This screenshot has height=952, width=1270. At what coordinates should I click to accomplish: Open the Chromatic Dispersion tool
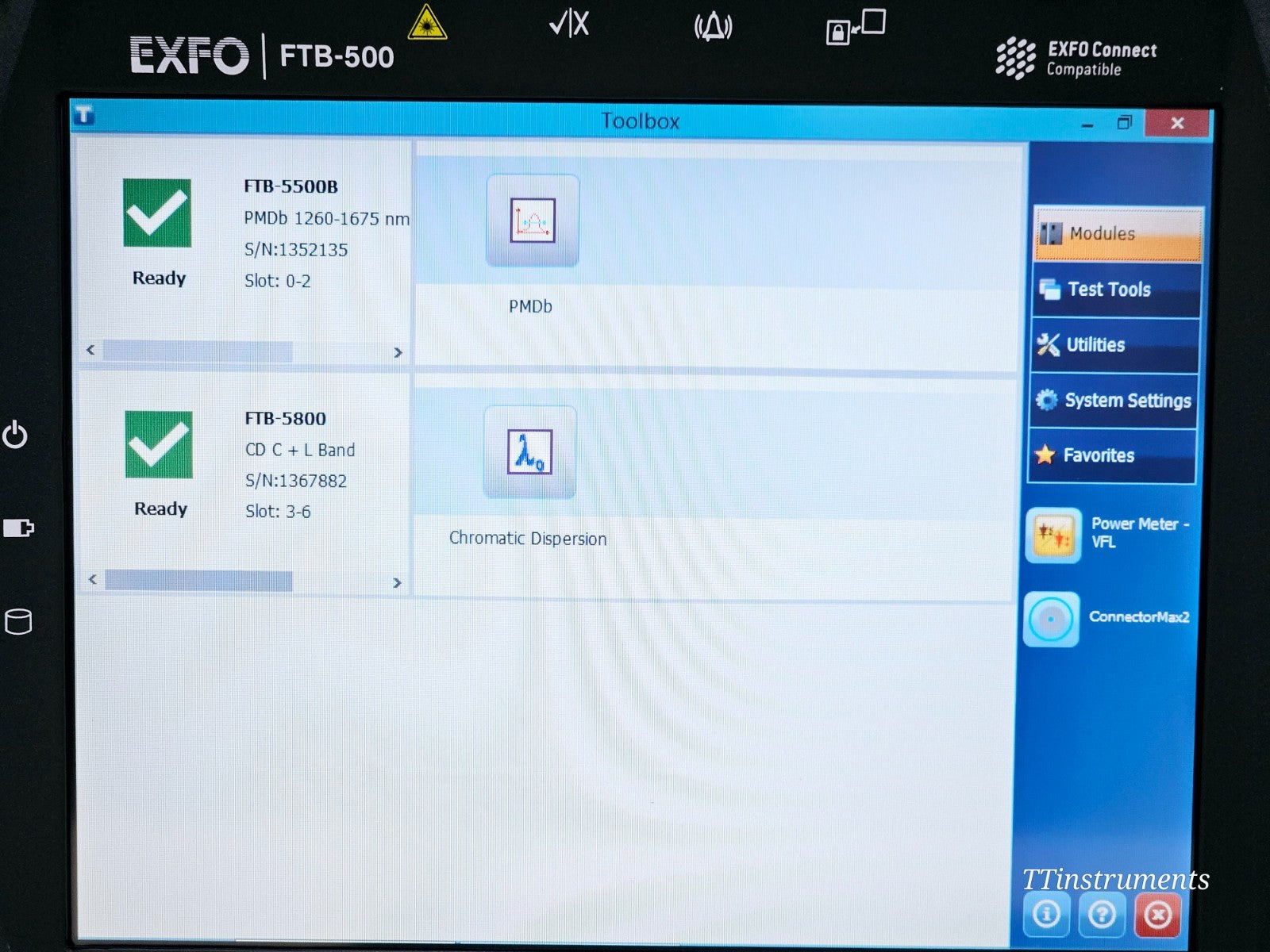[x=529, y=451]
